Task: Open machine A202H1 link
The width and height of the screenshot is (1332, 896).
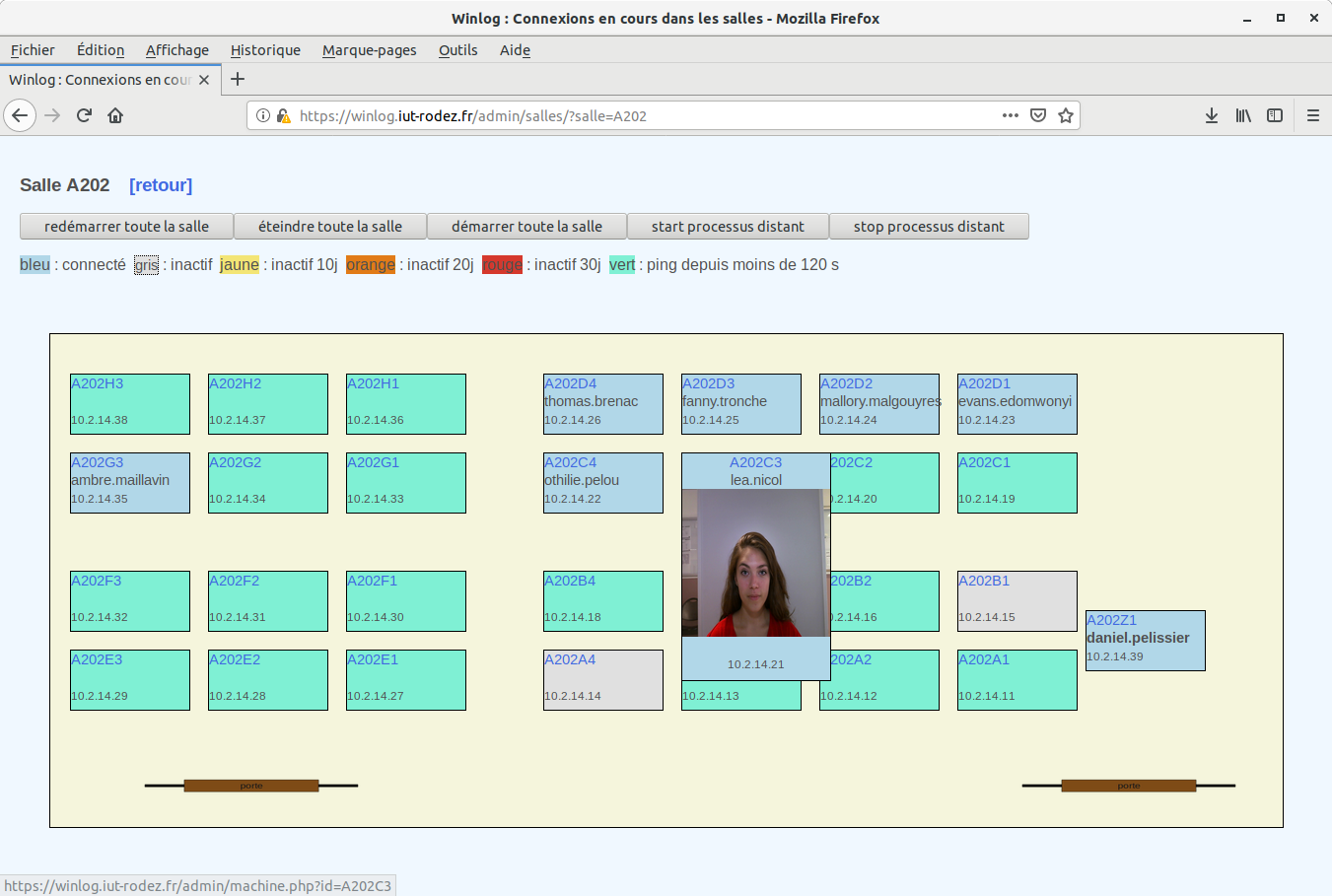Action: 373,383
